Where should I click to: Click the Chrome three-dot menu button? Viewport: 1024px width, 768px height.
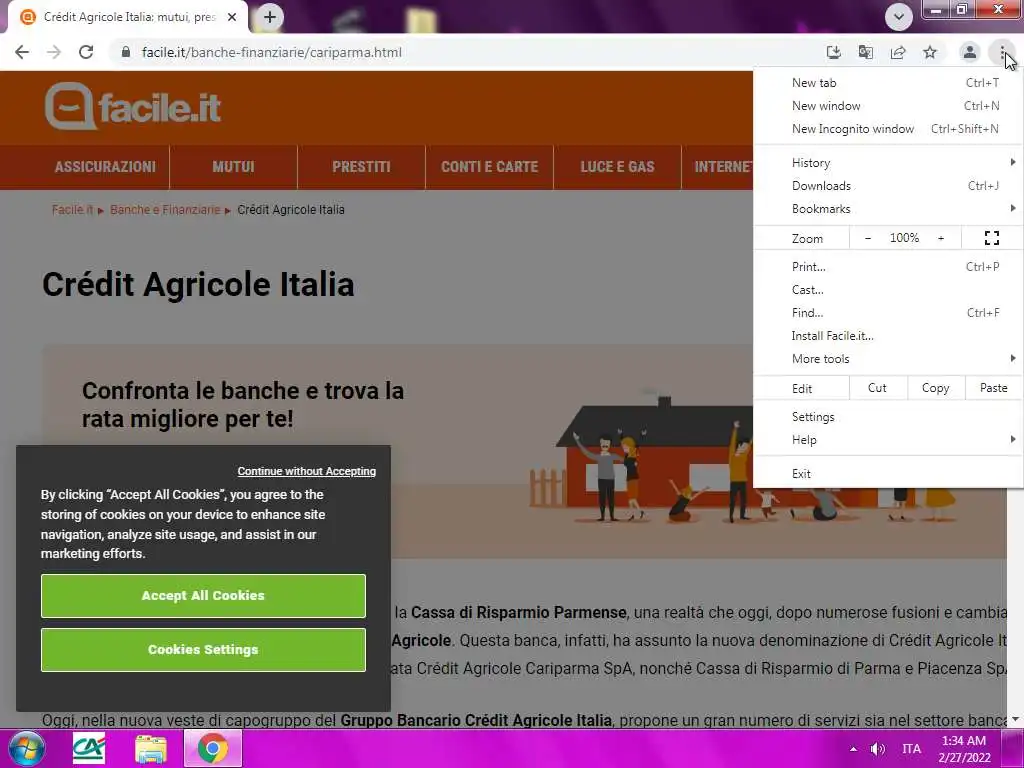pyautogui.click(x=1002, y=52)
